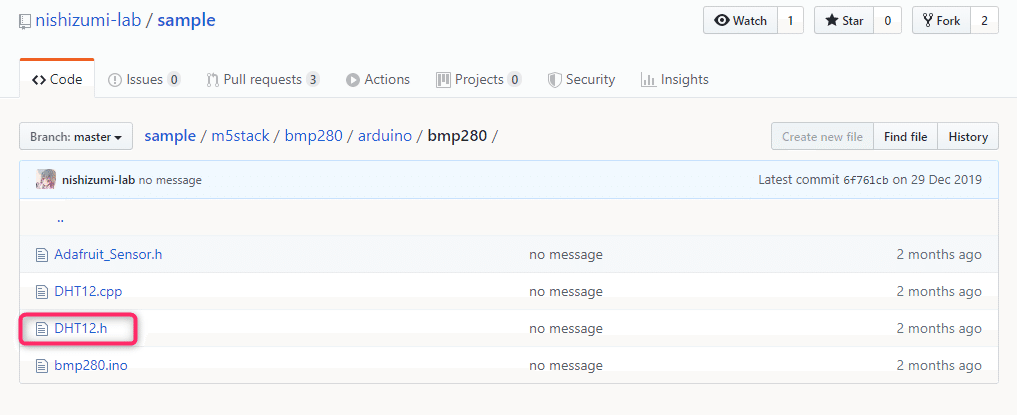Fork the sample repository
This screenshot has width=1017, height=415.
[941, 20]
